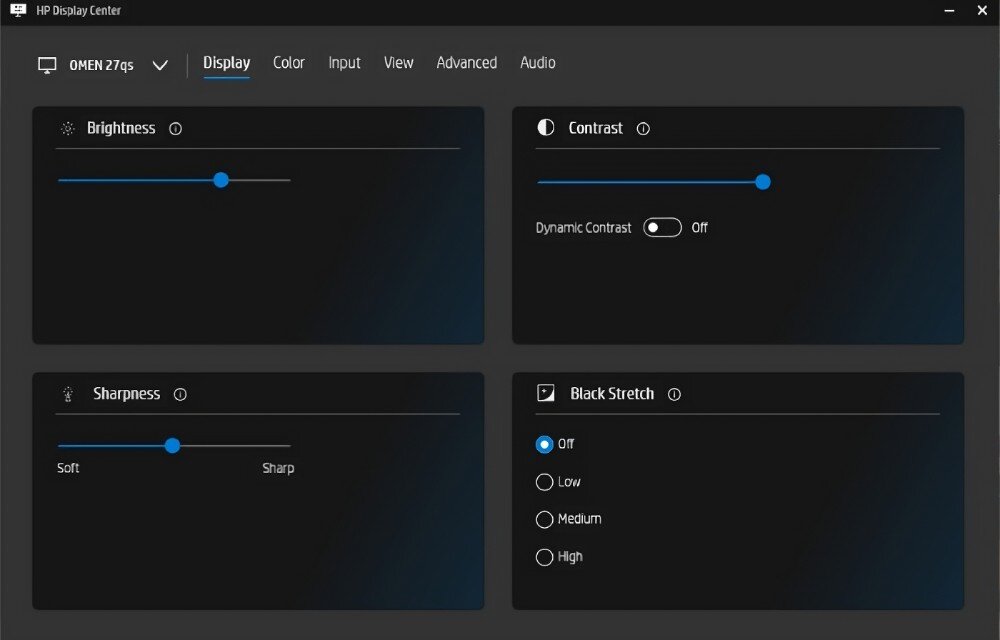Click the Black Stretch panel icon

[x=546, y=394]
